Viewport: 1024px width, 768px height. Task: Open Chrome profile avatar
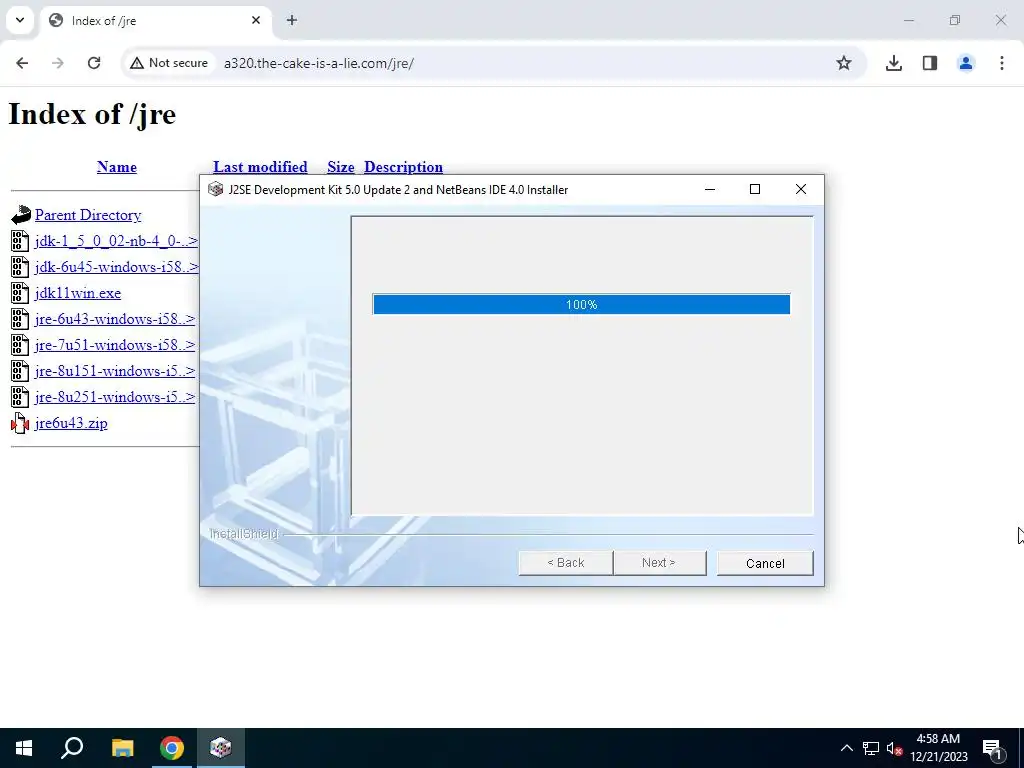tap(966, 63)
